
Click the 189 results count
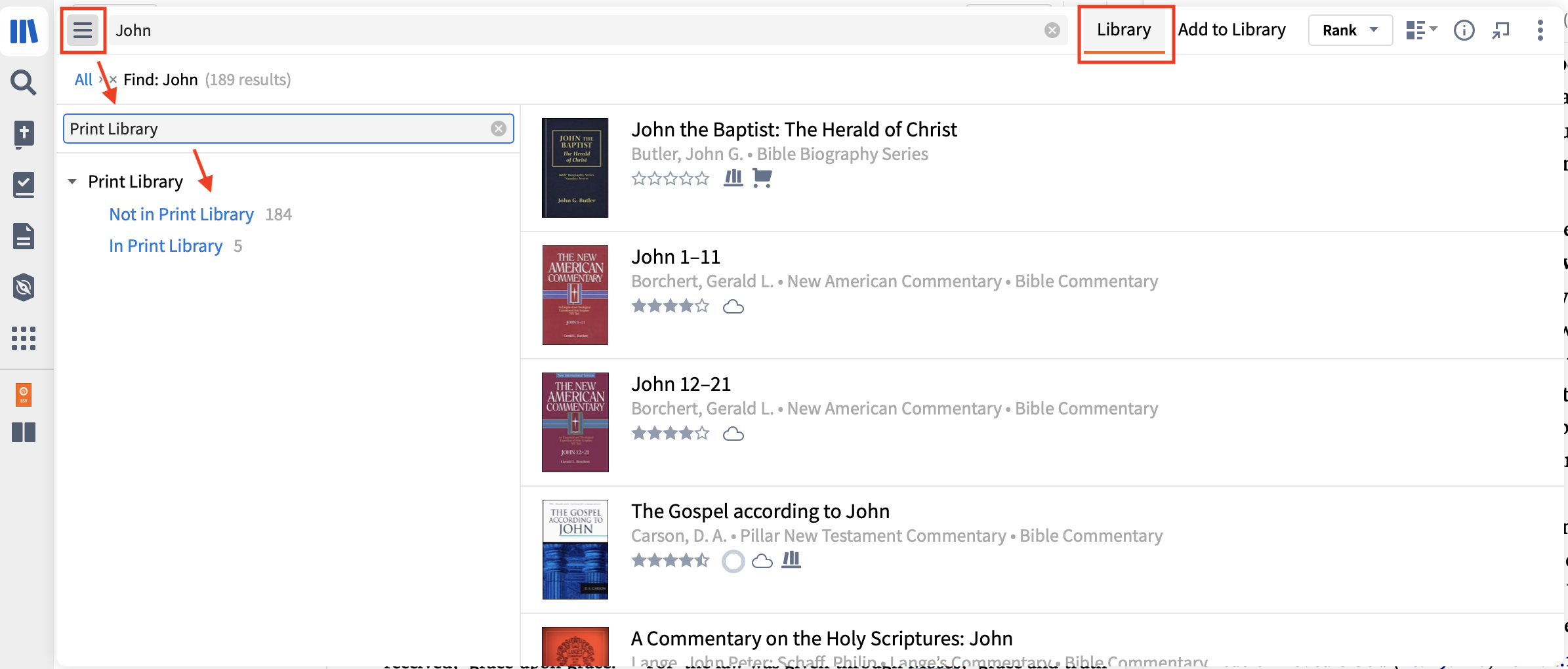pyautogui.click(x=248, y=79)
